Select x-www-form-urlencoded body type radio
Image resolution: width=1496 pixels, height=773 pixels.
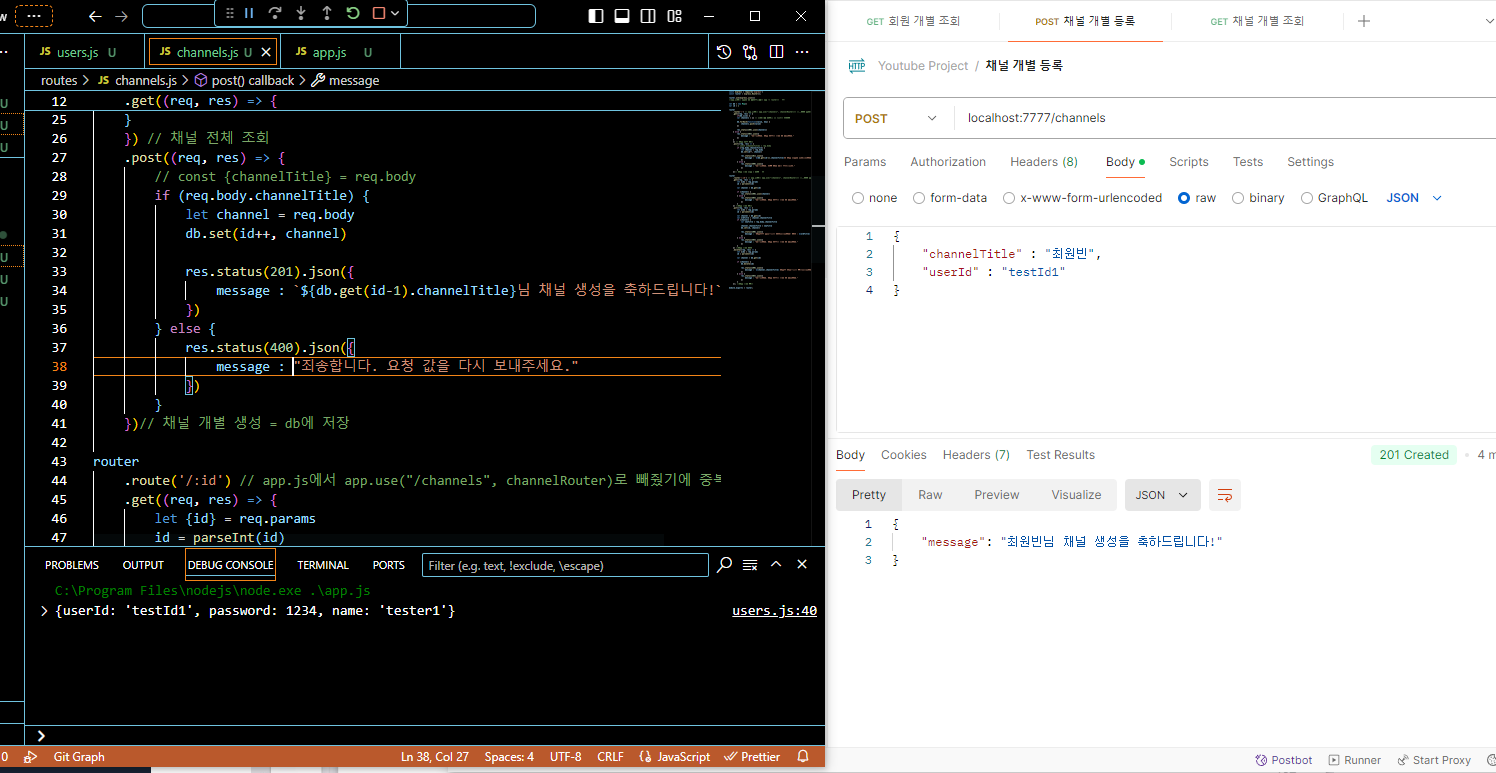[1009, 198]
